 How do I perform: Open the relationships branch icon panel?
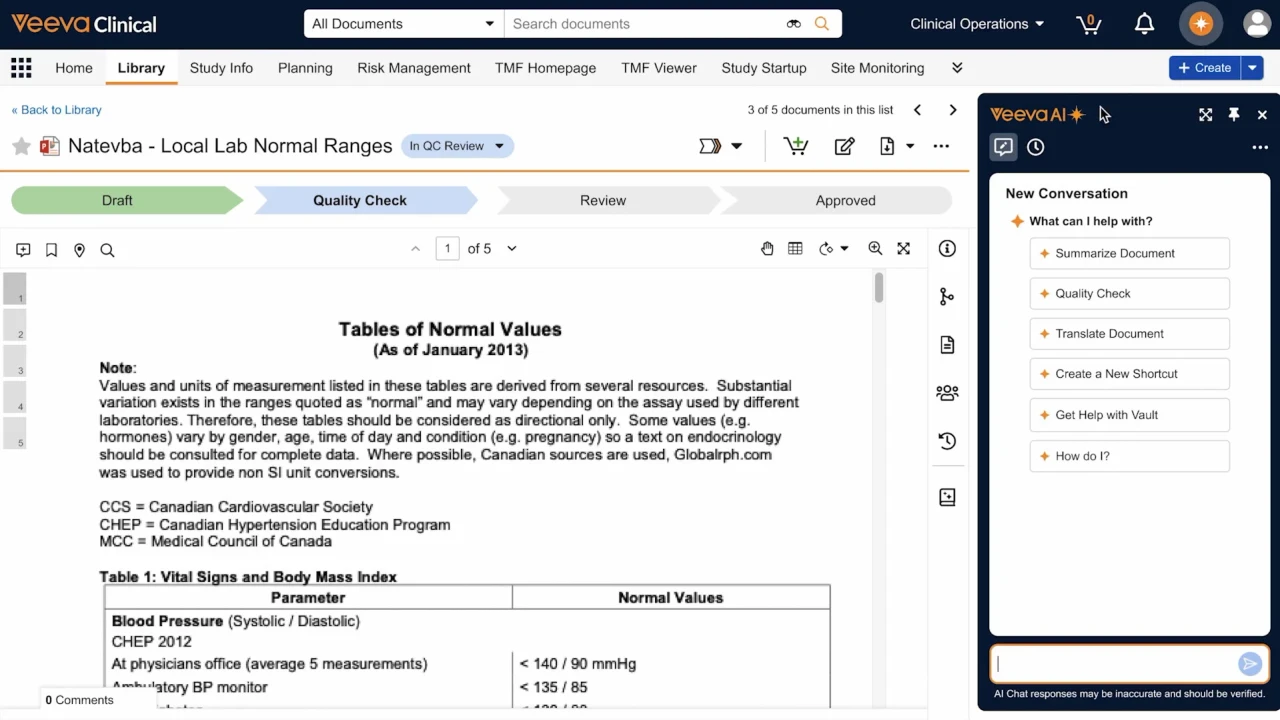point(947,297)
